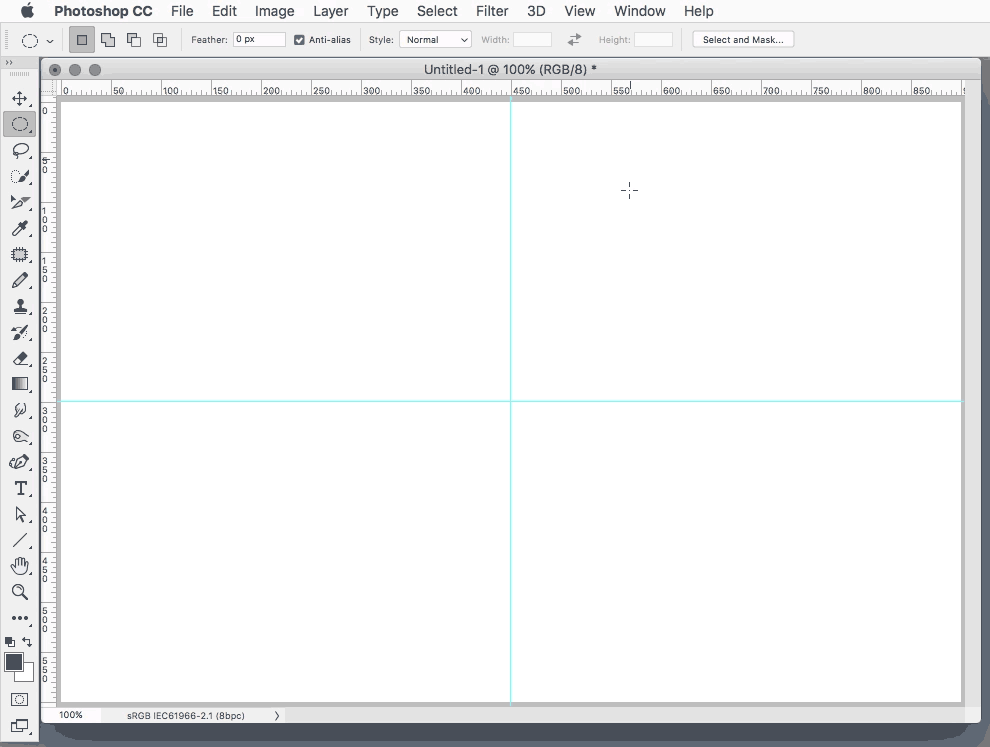Open the Edit menu
The height and width of the screenshot is (747, 990).
(x=224, y=11)
